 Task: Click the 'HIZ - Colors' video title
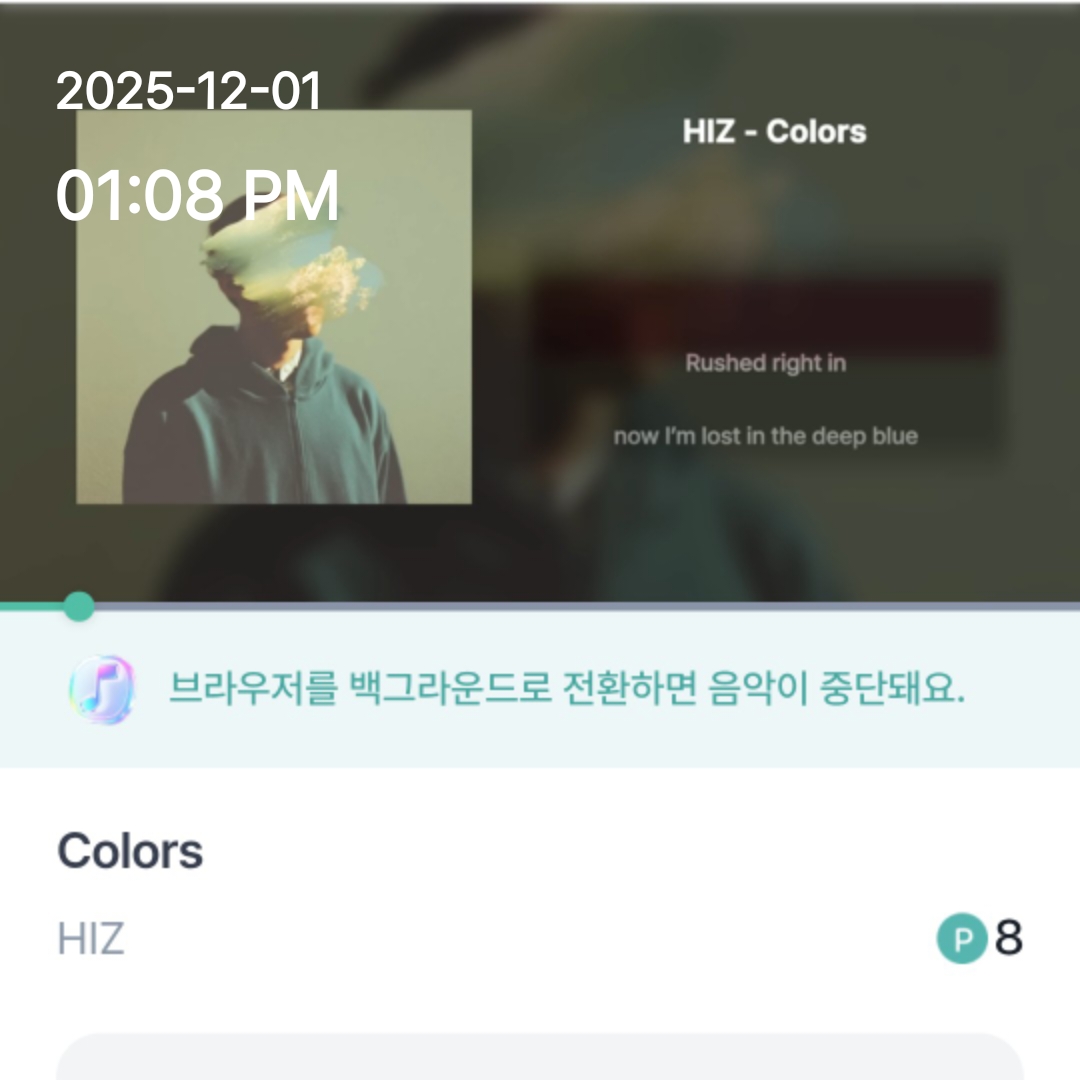click(x=774, y=132)
